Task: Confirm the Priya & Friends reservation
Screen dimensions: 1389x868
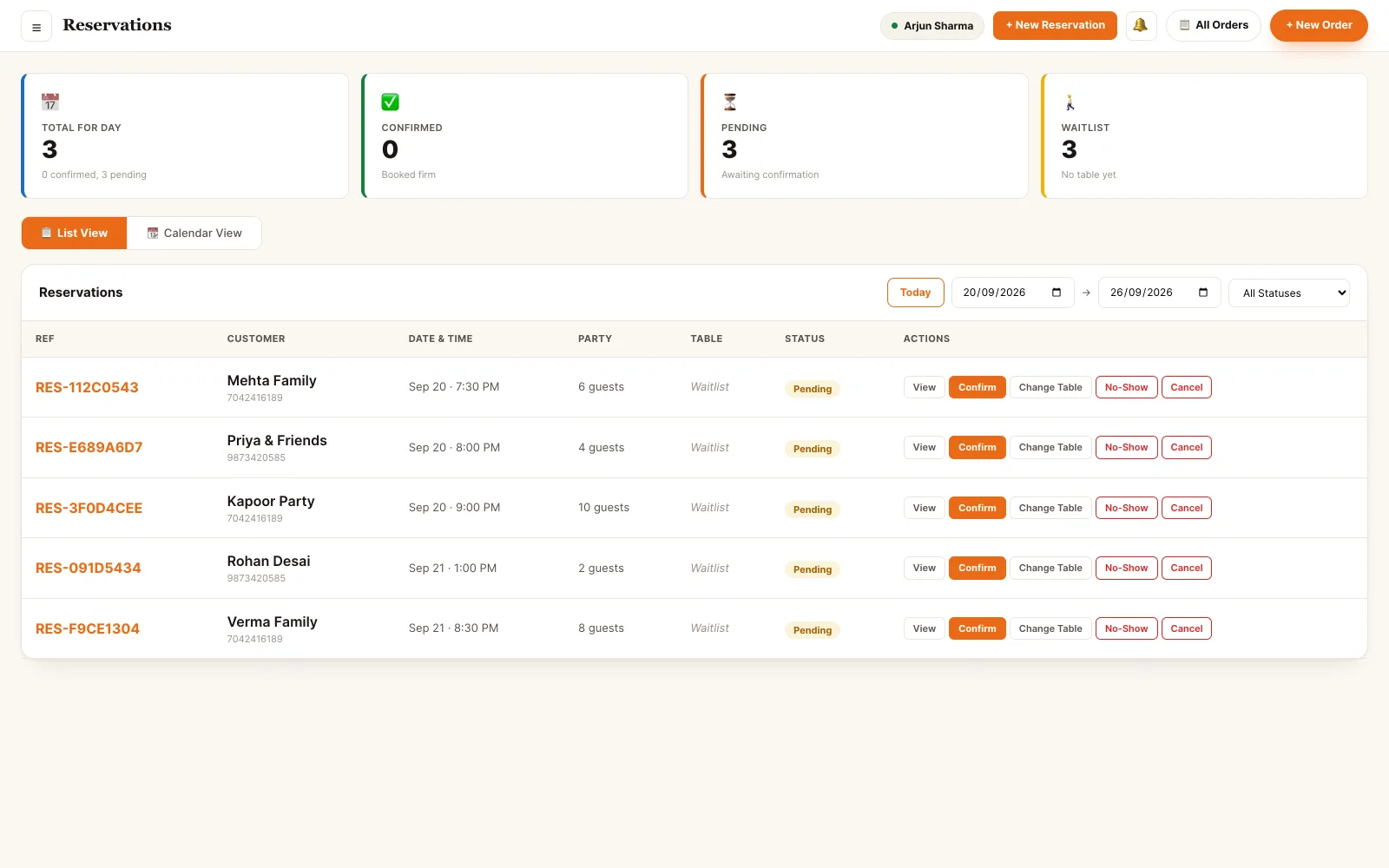Action: tap(977, 447)
